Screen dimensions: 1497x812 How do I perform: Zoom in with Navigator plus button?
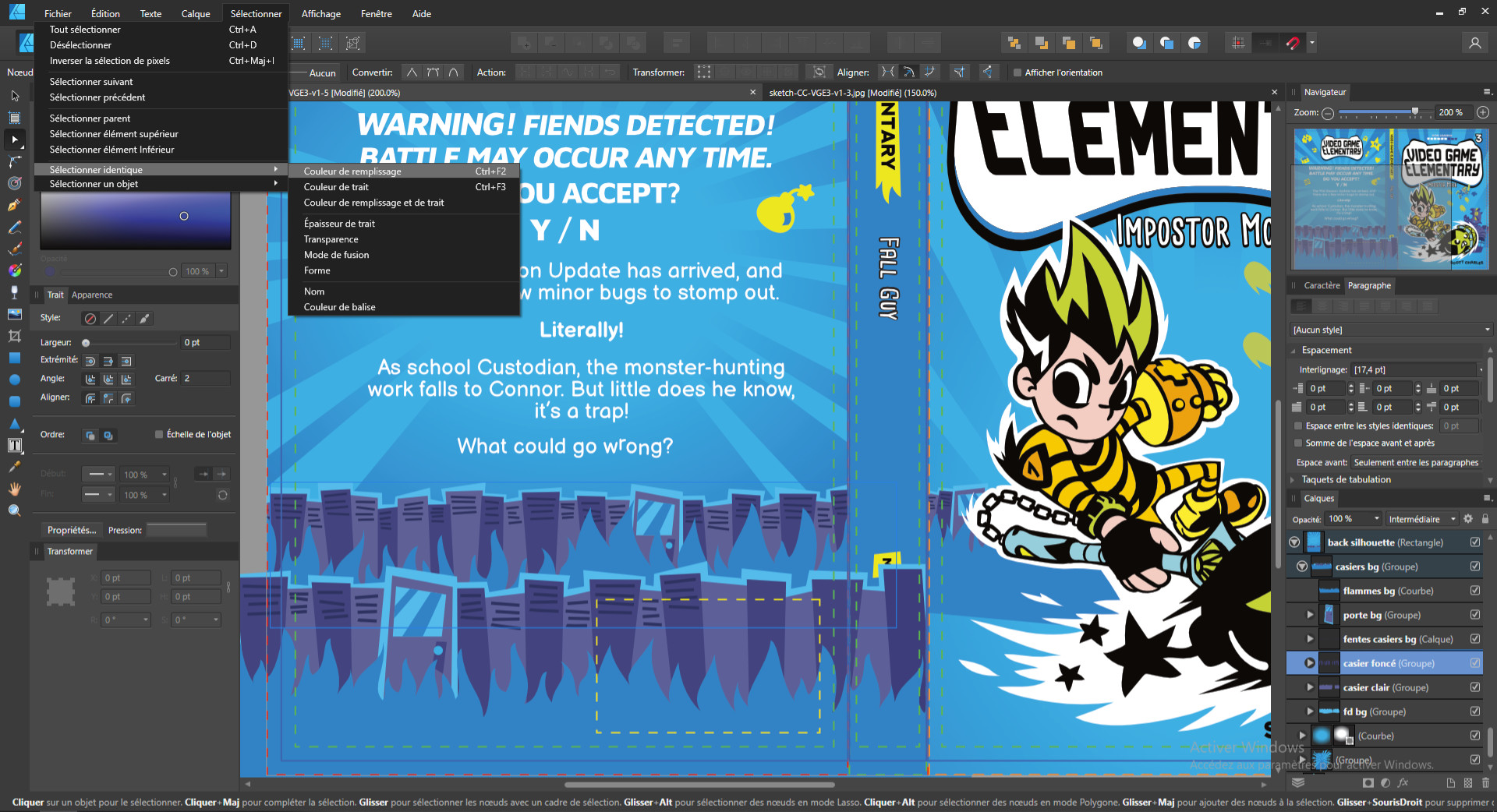(x=1483, y=112)
